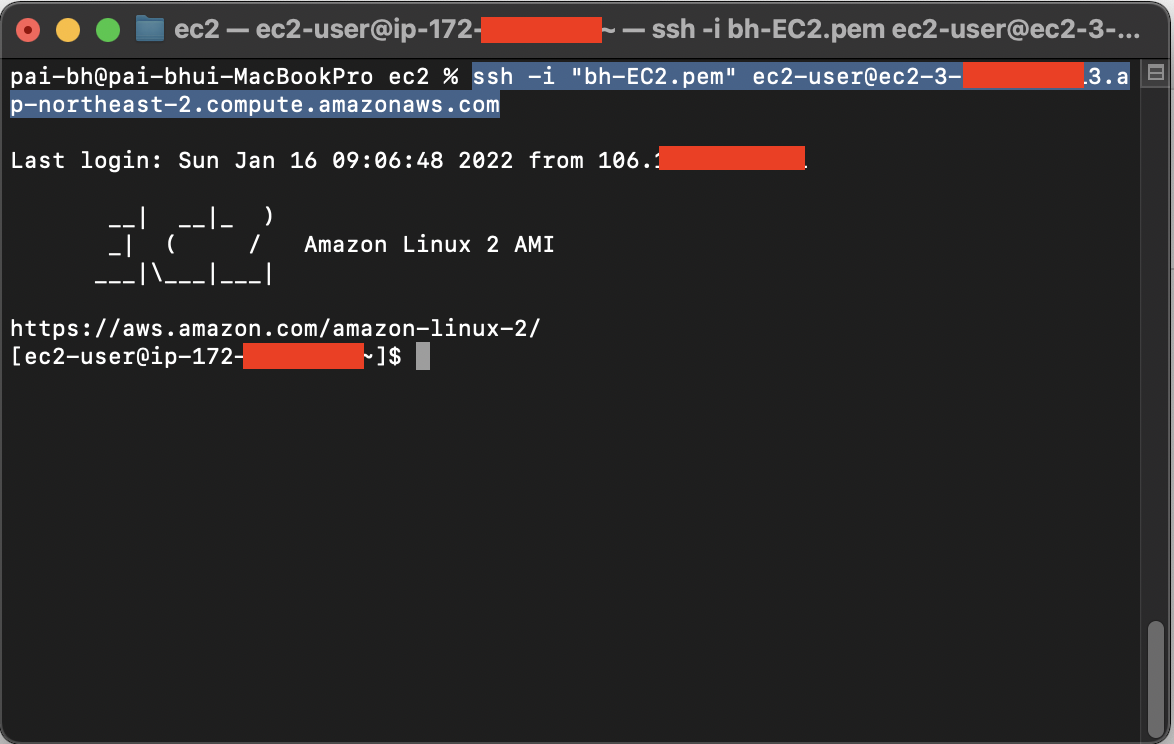Image resolution: width=1174 pixels, height=744 pixels.
Task: Select the green full-screen traffic light button
Action: [107, 29]
